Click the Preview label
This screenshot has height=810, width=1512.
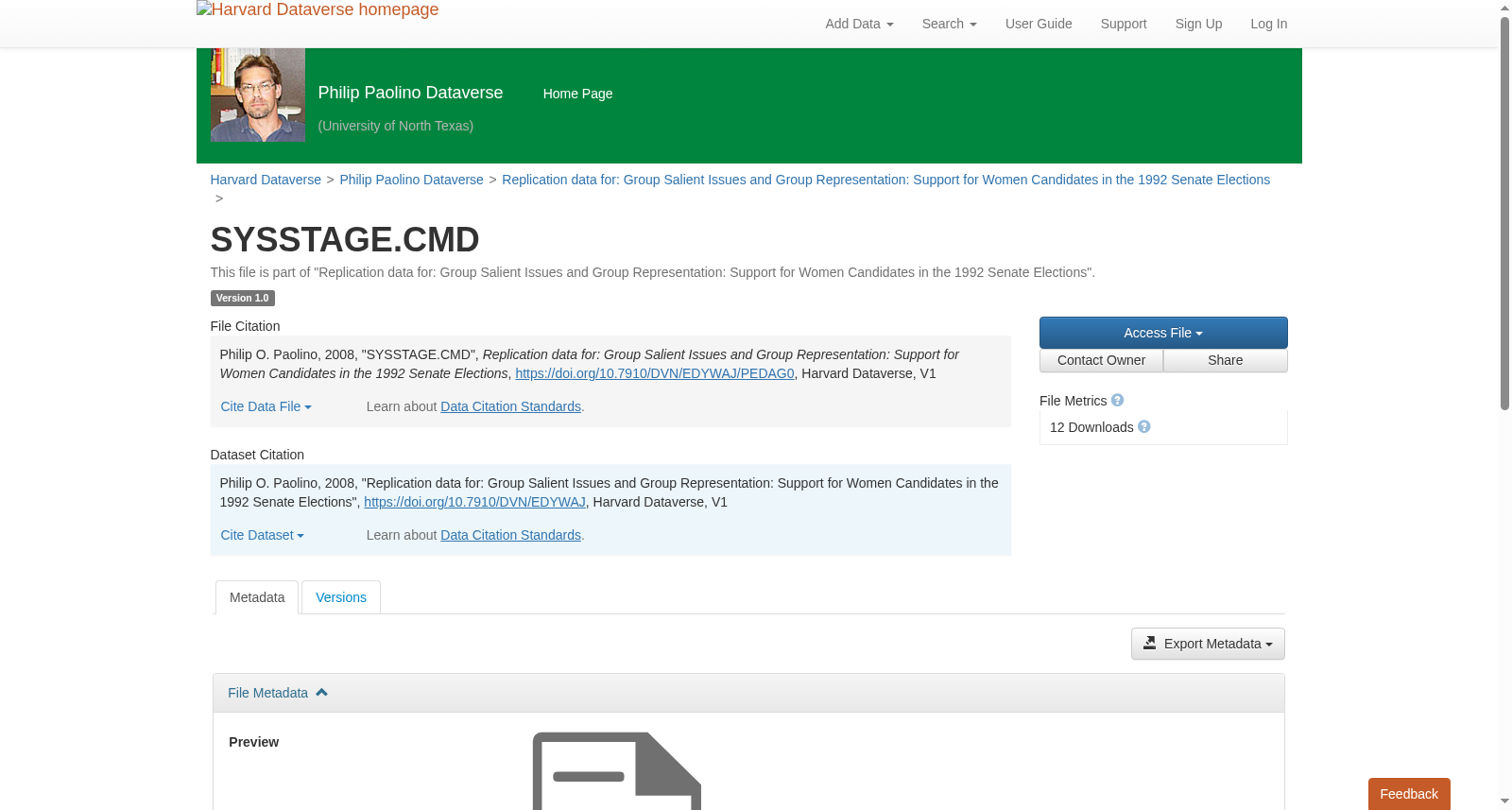click(x=254, y=742)
